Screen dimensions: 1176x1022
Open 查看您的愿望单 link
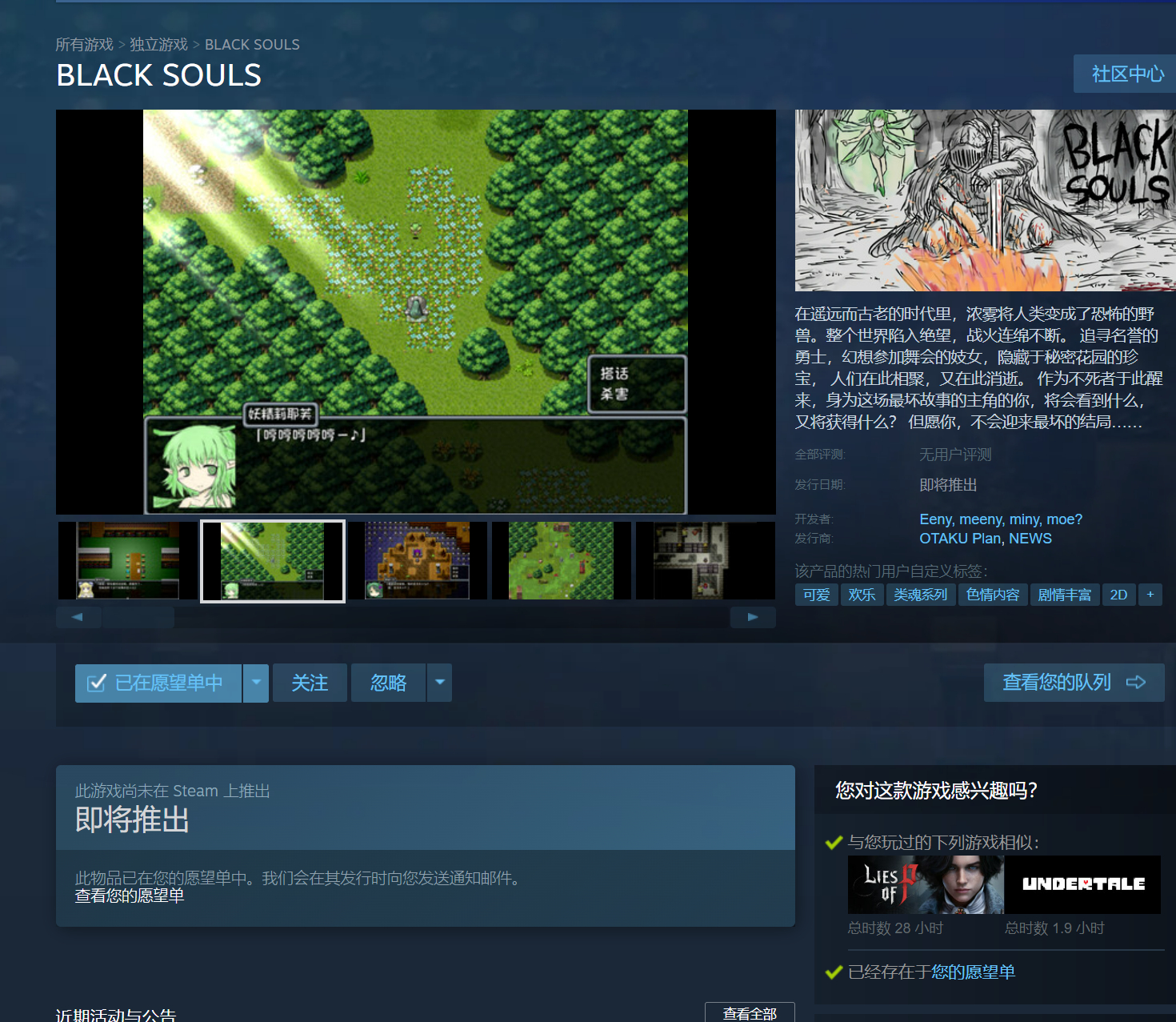pos(130,896)
